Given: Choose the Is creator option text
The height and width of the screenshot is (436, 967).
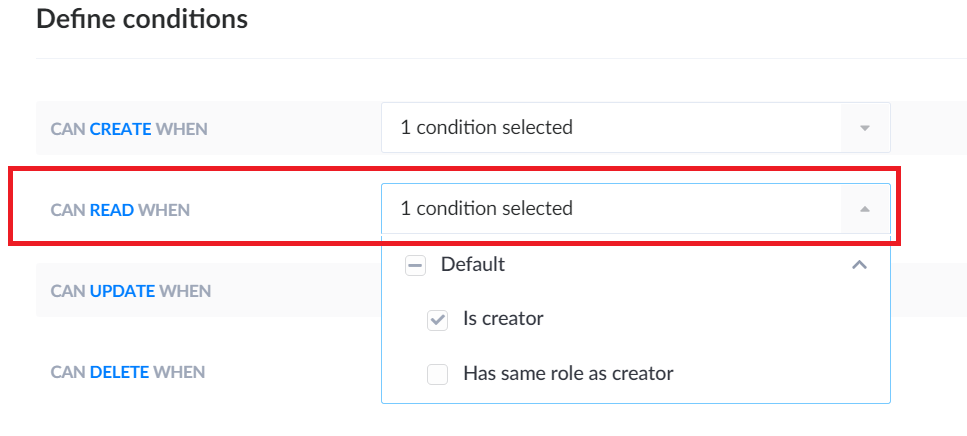Looking at the screenshot, I should (x=503, y=320).
